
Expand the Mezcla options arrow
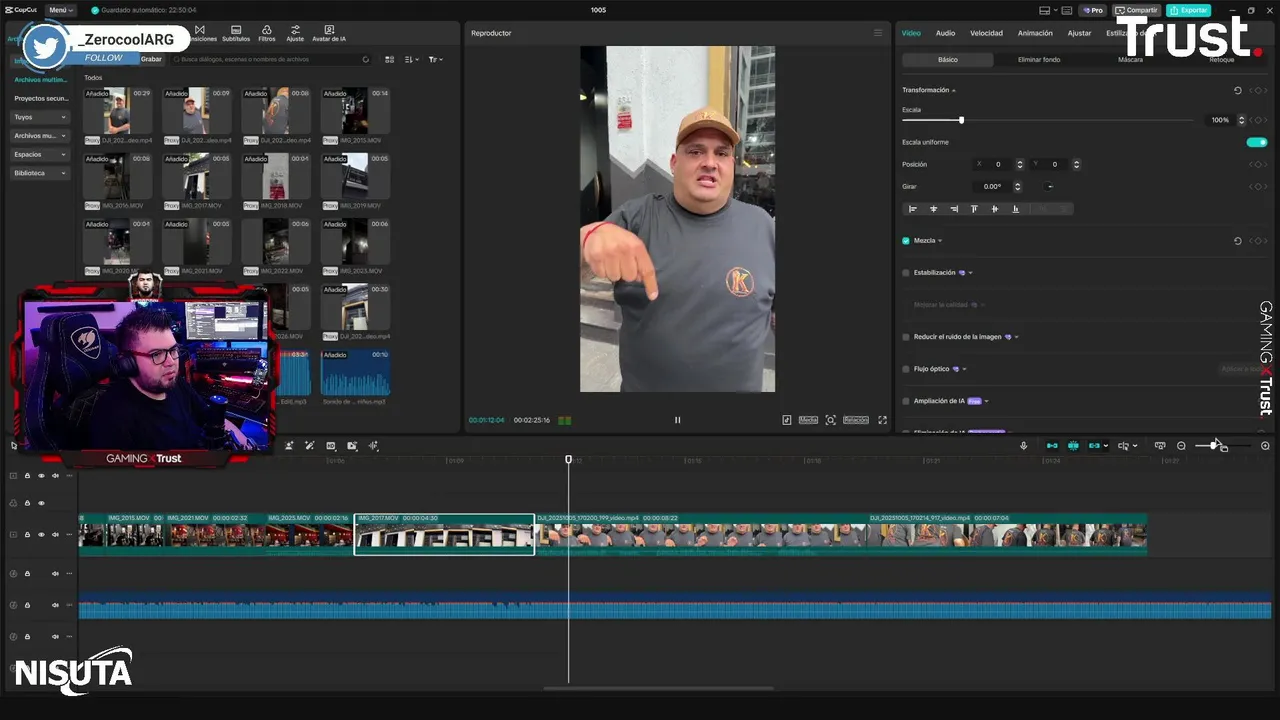(940, 241)
